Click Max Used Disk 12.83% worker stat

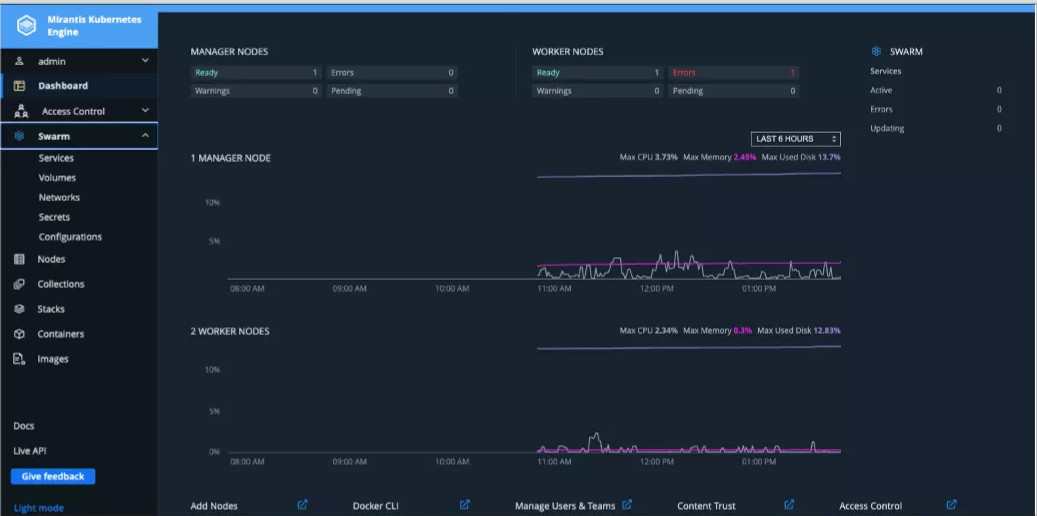coord(799,330)
